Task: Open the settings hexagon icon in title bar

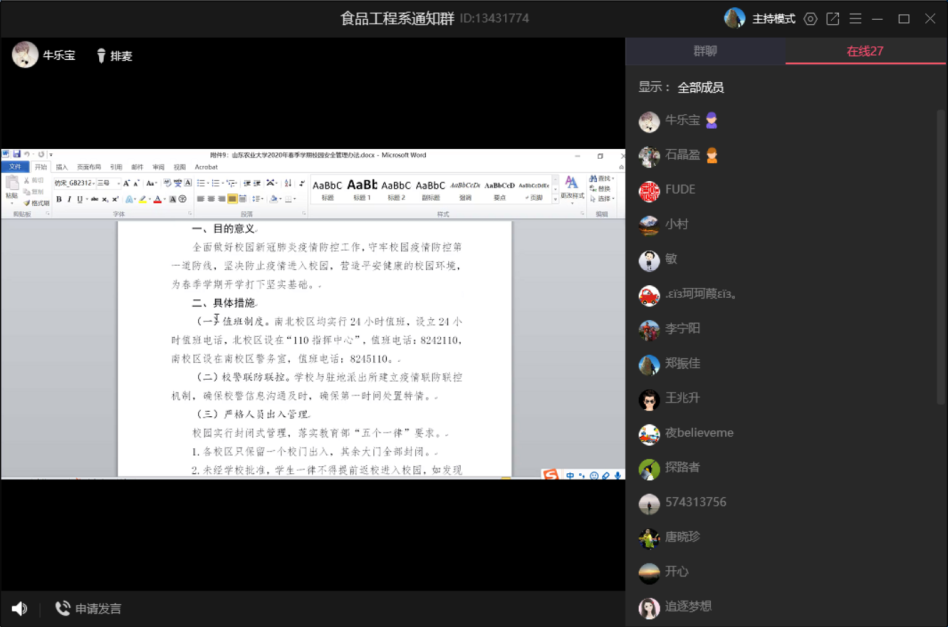Action: pos(810,19)
